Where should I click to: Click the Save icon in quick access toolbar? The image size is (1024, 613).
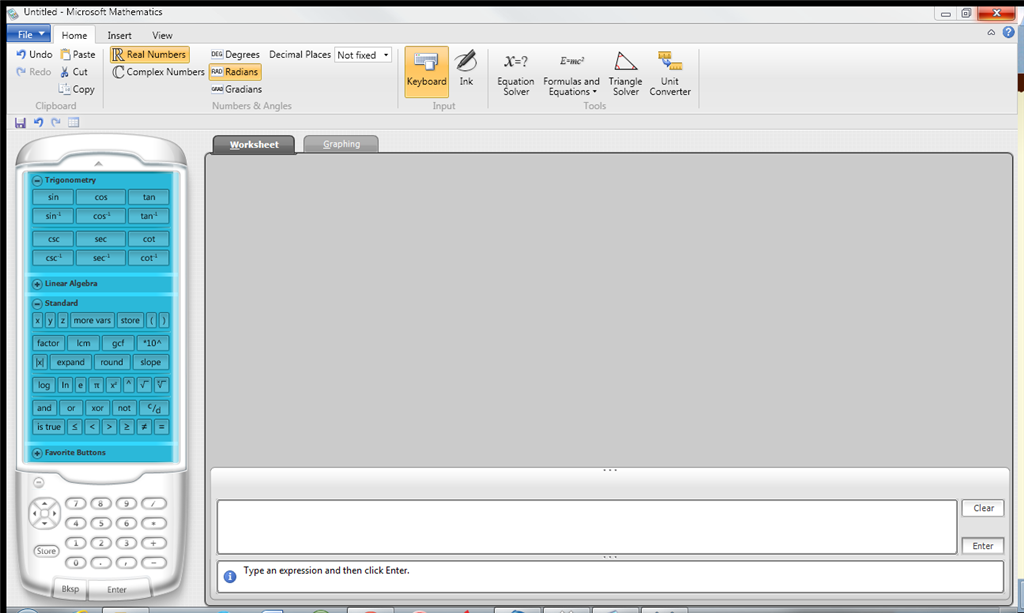[x=20, y=123]
